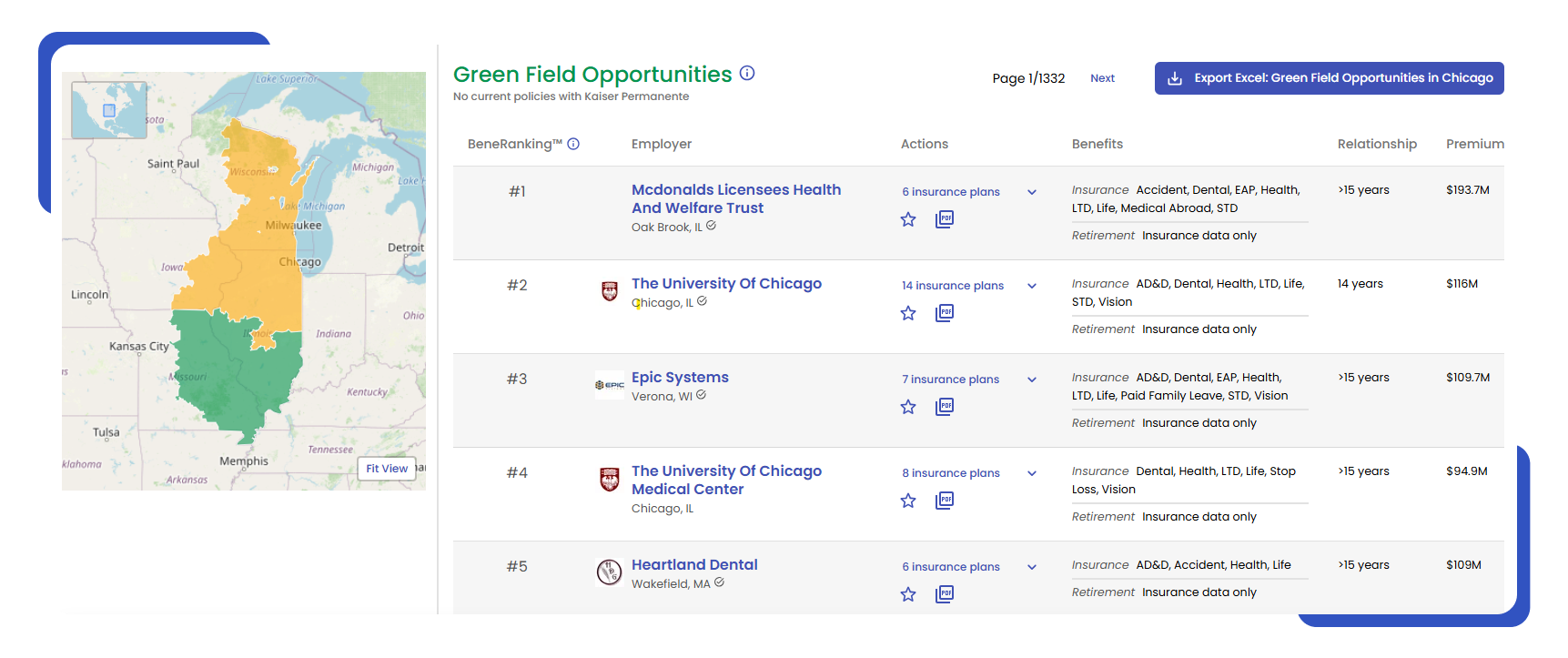Open PDF icon for Heartland Dental
Viewport: 1568px width, 658px height.
945,594
